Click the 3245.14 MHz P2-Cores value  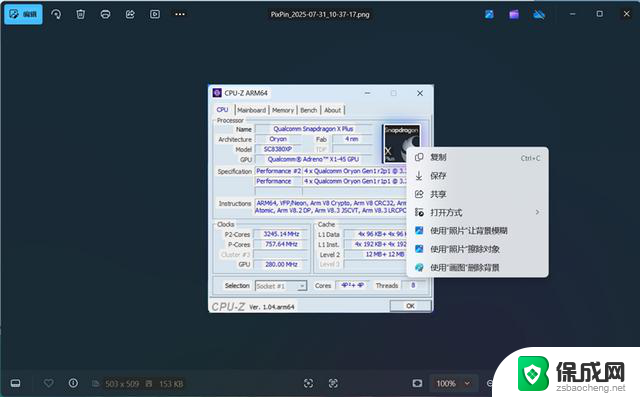pyautogui.click(x=281, y=234)
